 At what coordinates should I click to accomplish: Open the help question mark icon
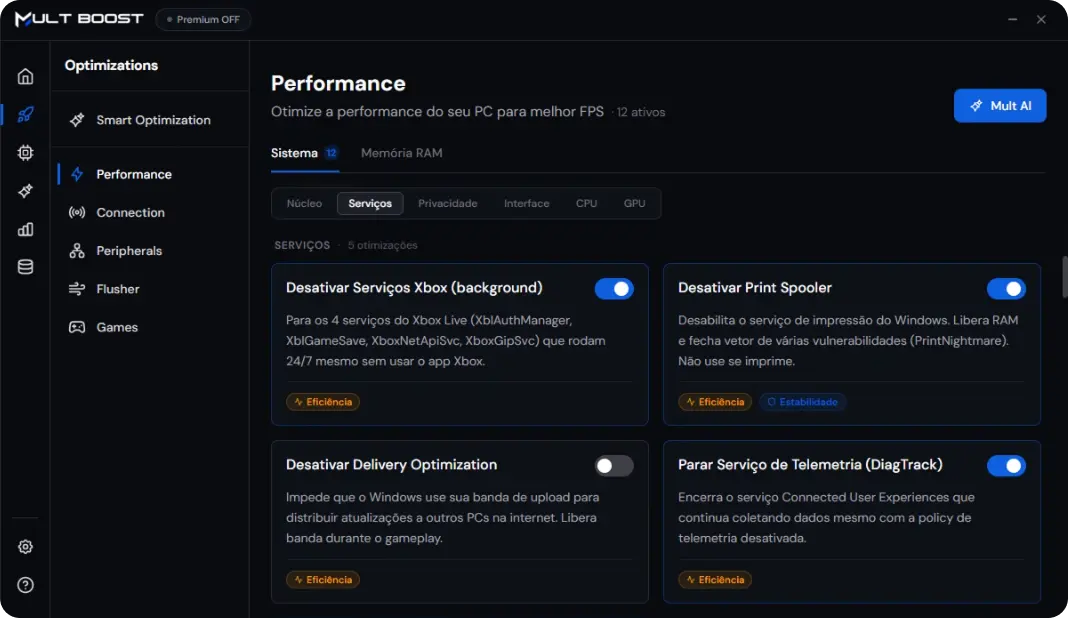point(25,585)
